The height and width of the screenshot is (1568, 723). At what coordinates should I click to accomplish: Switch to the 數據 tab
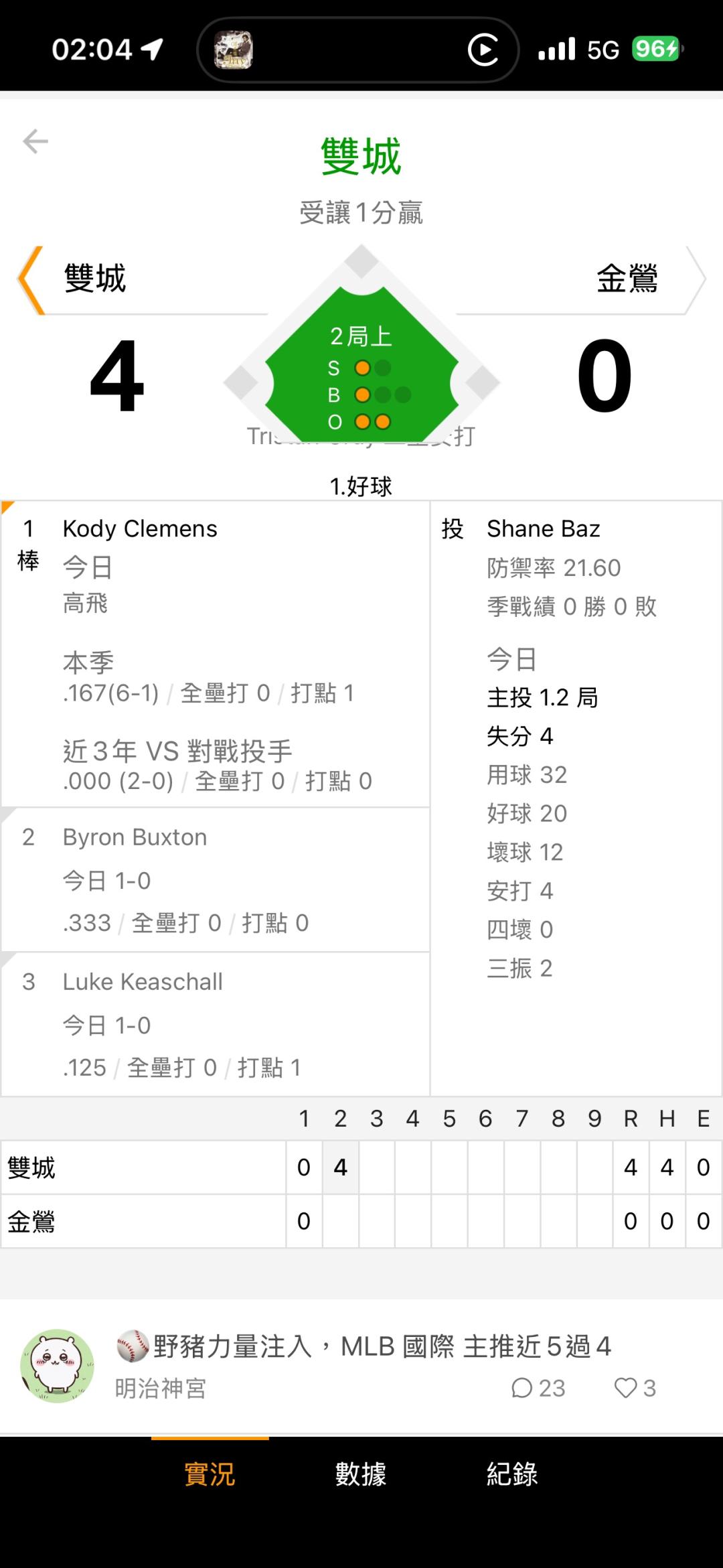click(x=361, y=1475)
